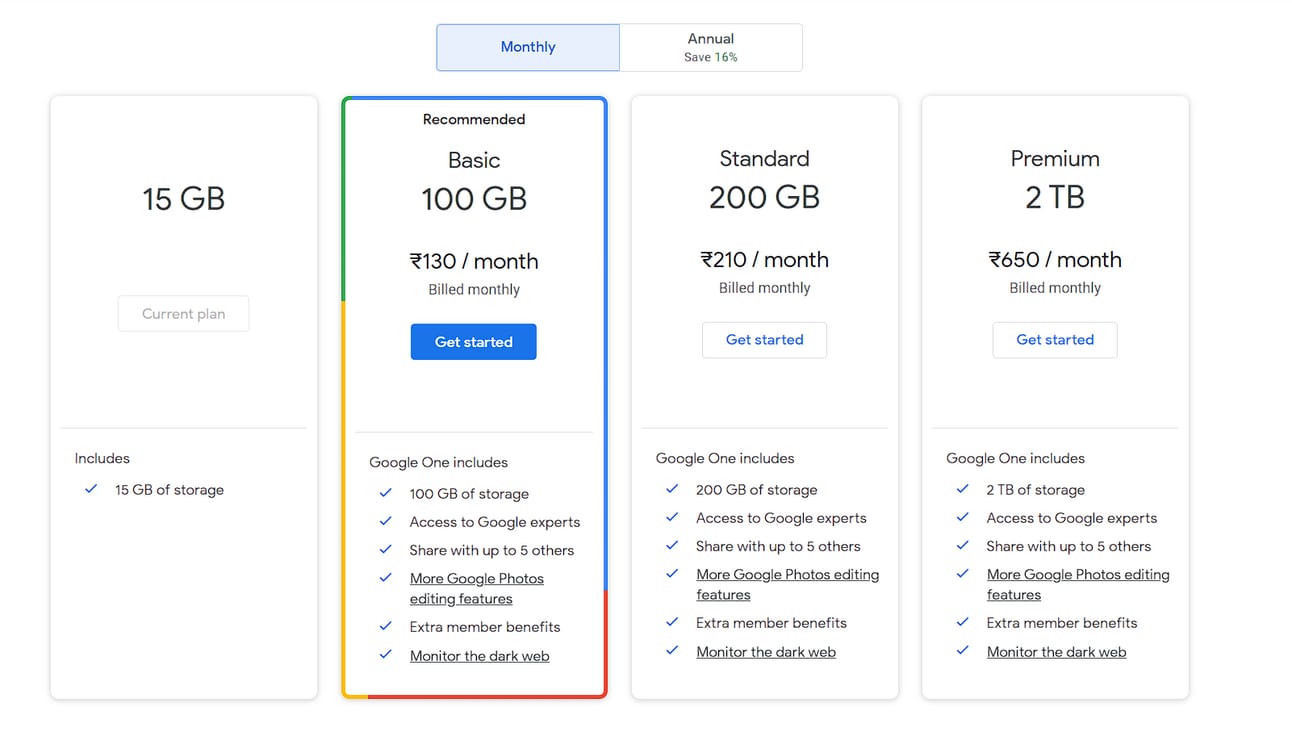Click the Premium plan name heading

pos(1055,158)
